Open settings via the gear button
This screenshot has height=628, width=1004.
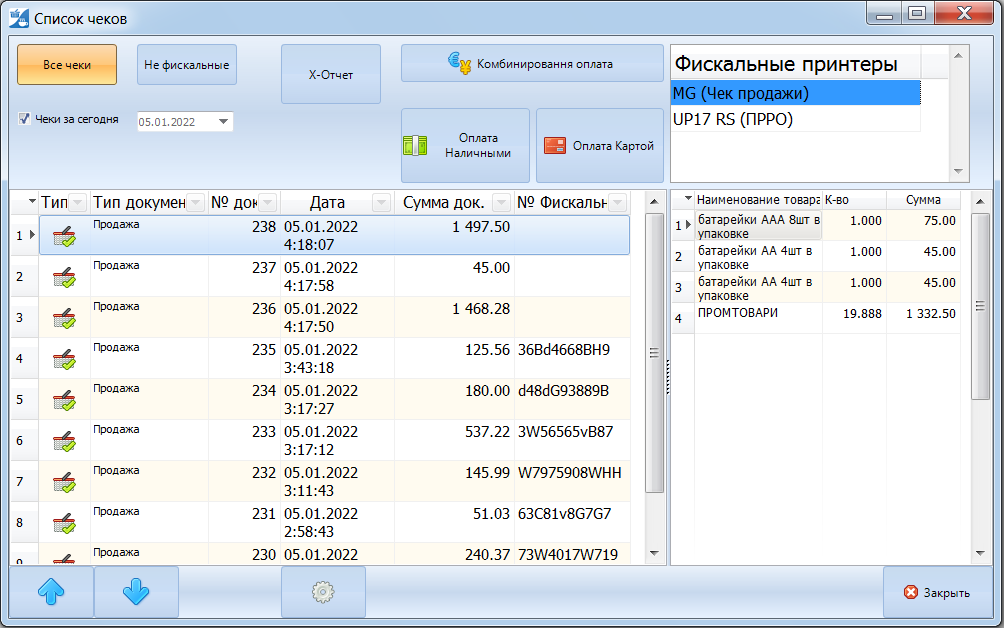coord(323,592)
